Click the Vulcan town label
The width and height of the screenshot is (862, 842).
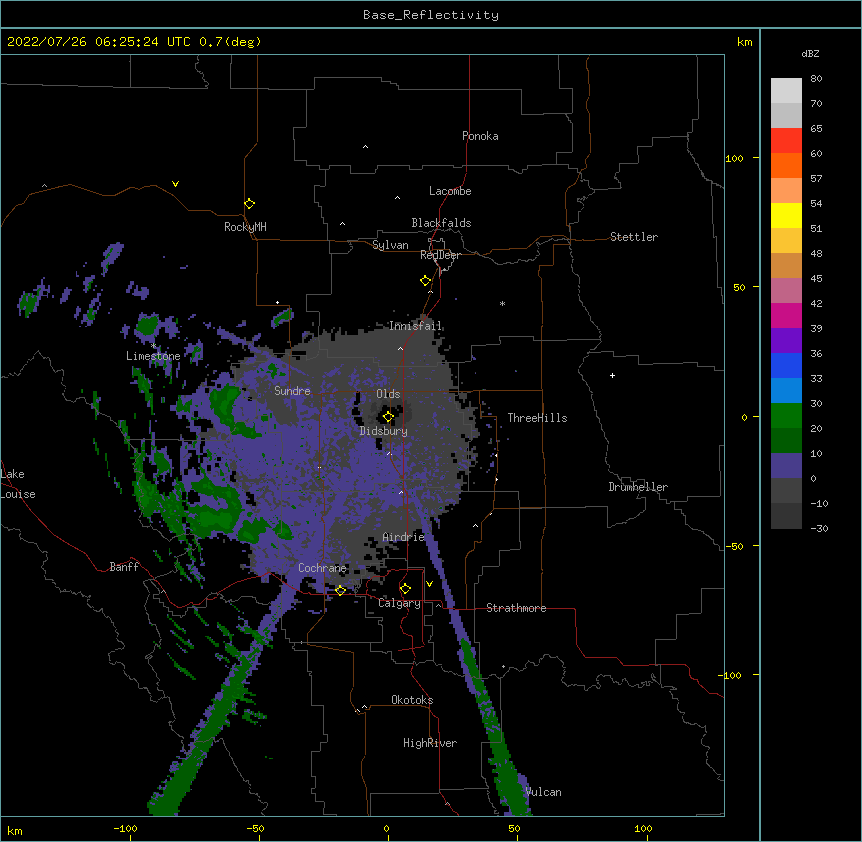[x=544, y=792]
